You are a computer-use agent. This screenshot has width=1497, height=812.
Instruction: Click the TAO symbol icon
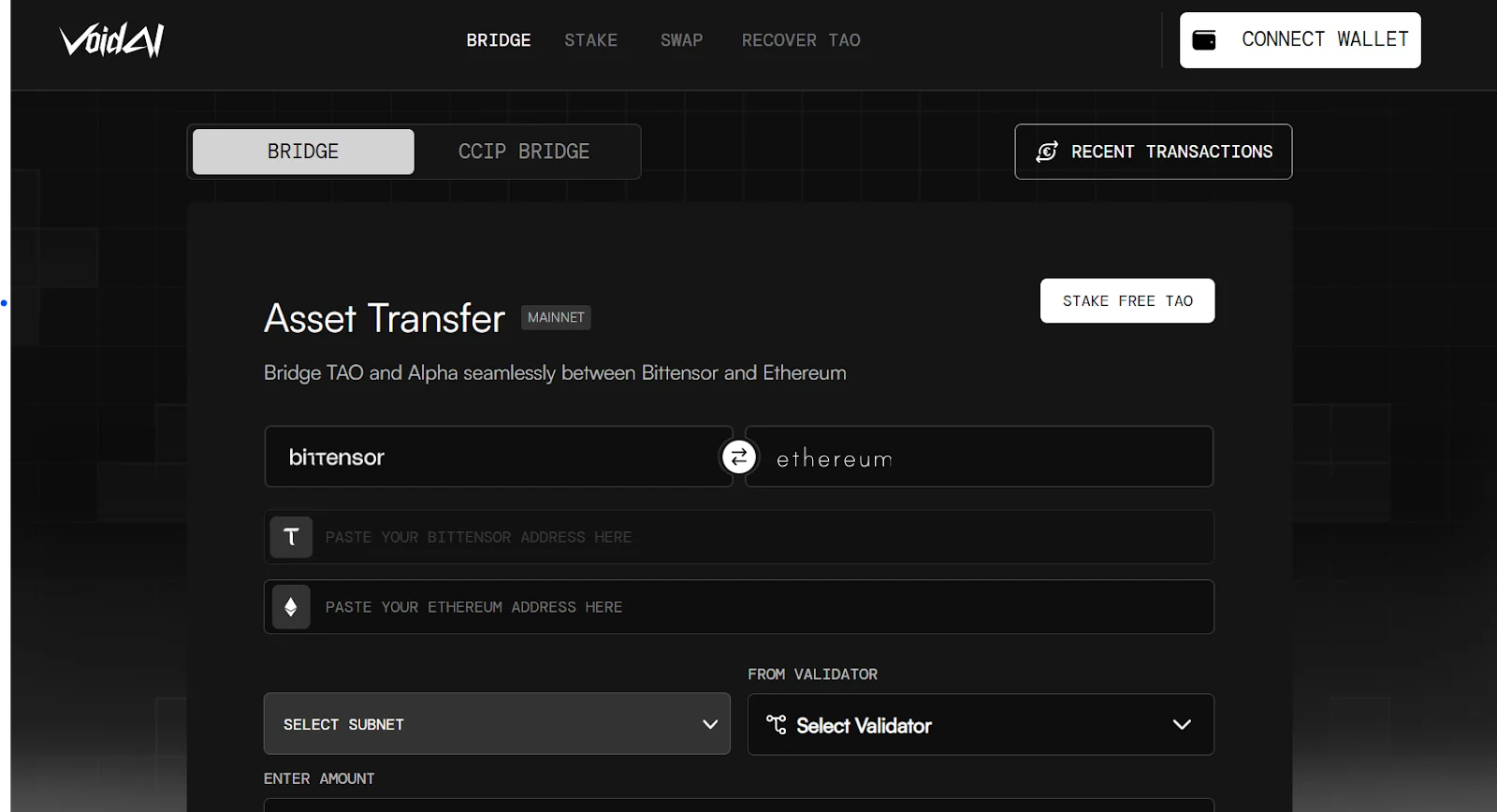click(291, 537)
